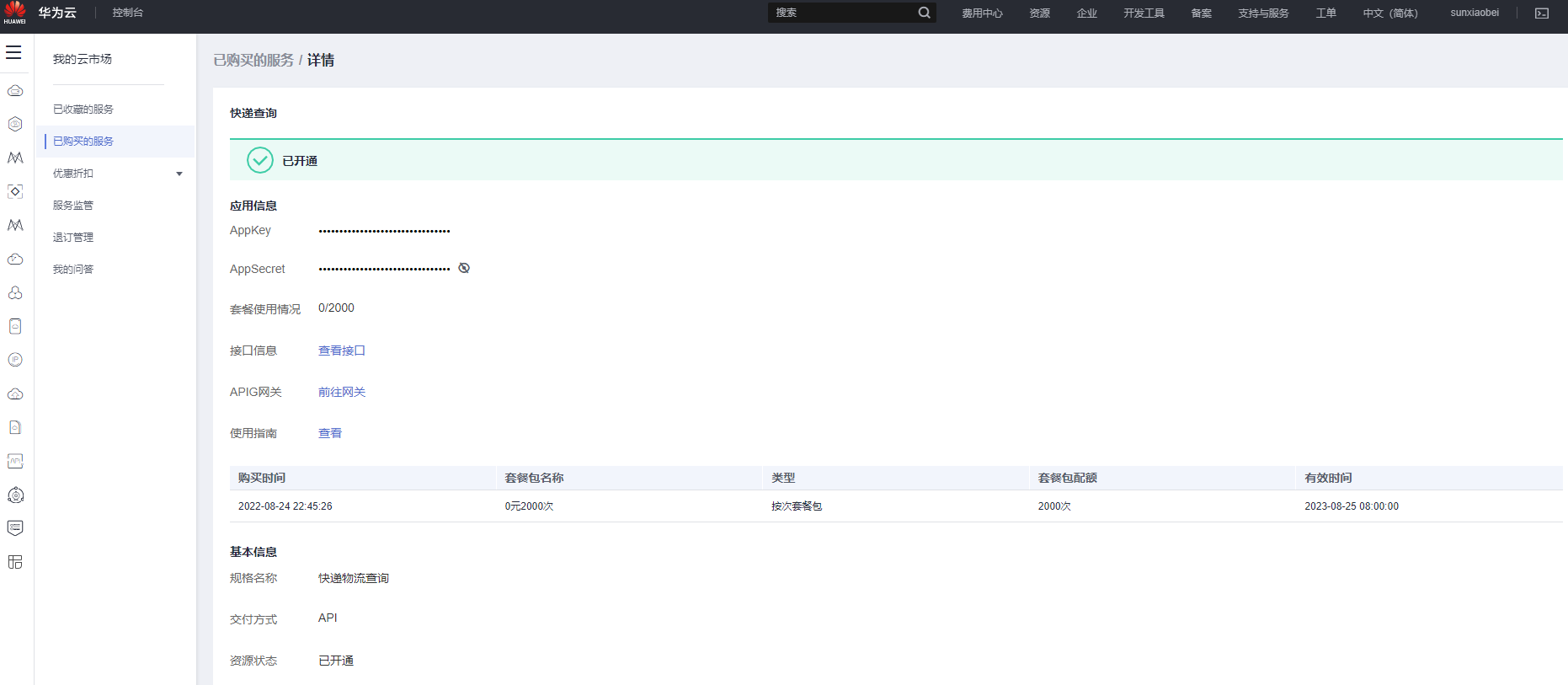The width and height of the screenshot is (1568, 685).
Task: Click the cloud upload arrow icon
Action: point(15,393)
